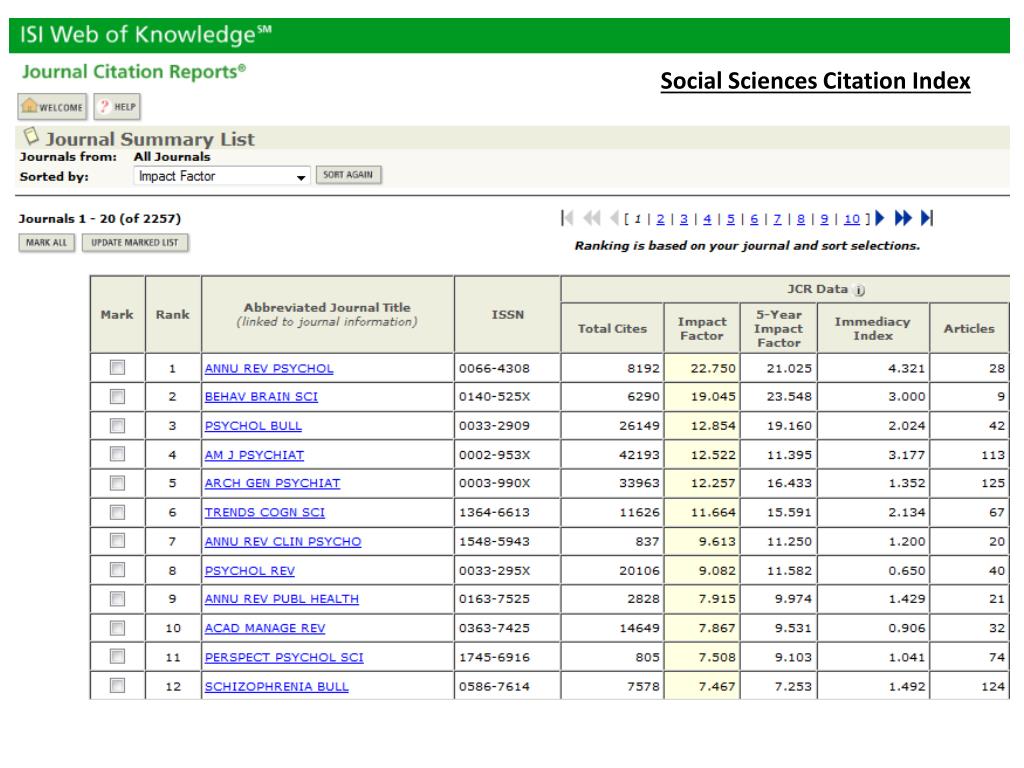
Task: Go to page 4 link
Action: (707, 219)
